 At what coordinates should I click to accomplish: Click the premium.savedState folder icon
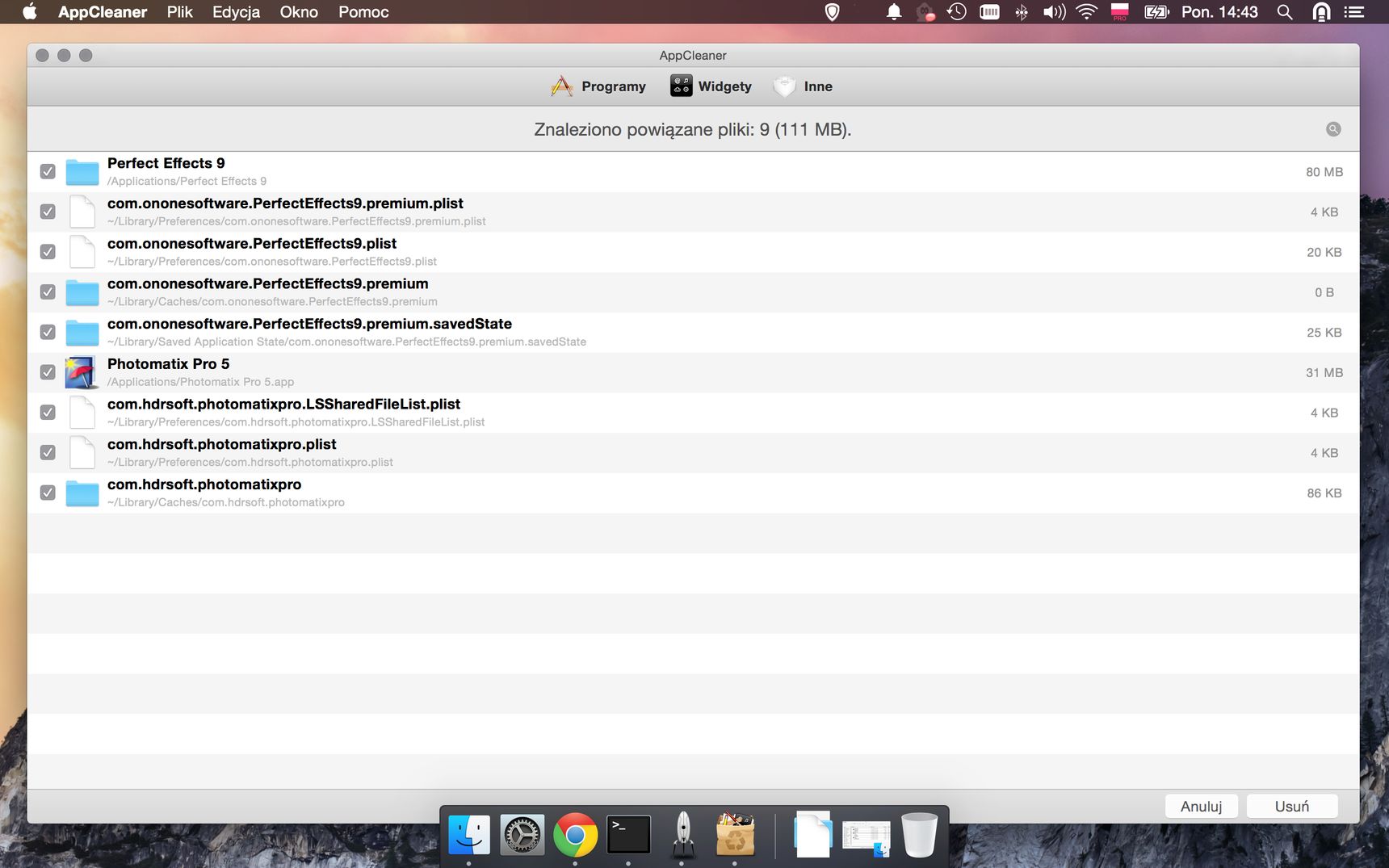82,332
